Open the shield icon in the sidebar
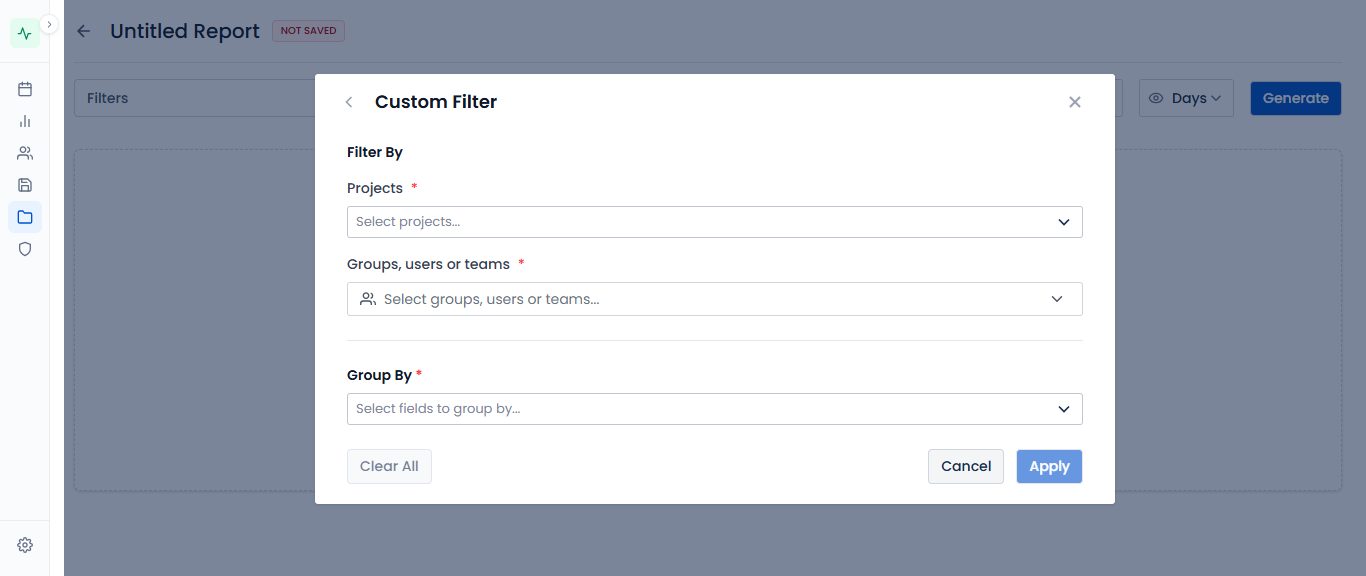 [x=25, y=249]
